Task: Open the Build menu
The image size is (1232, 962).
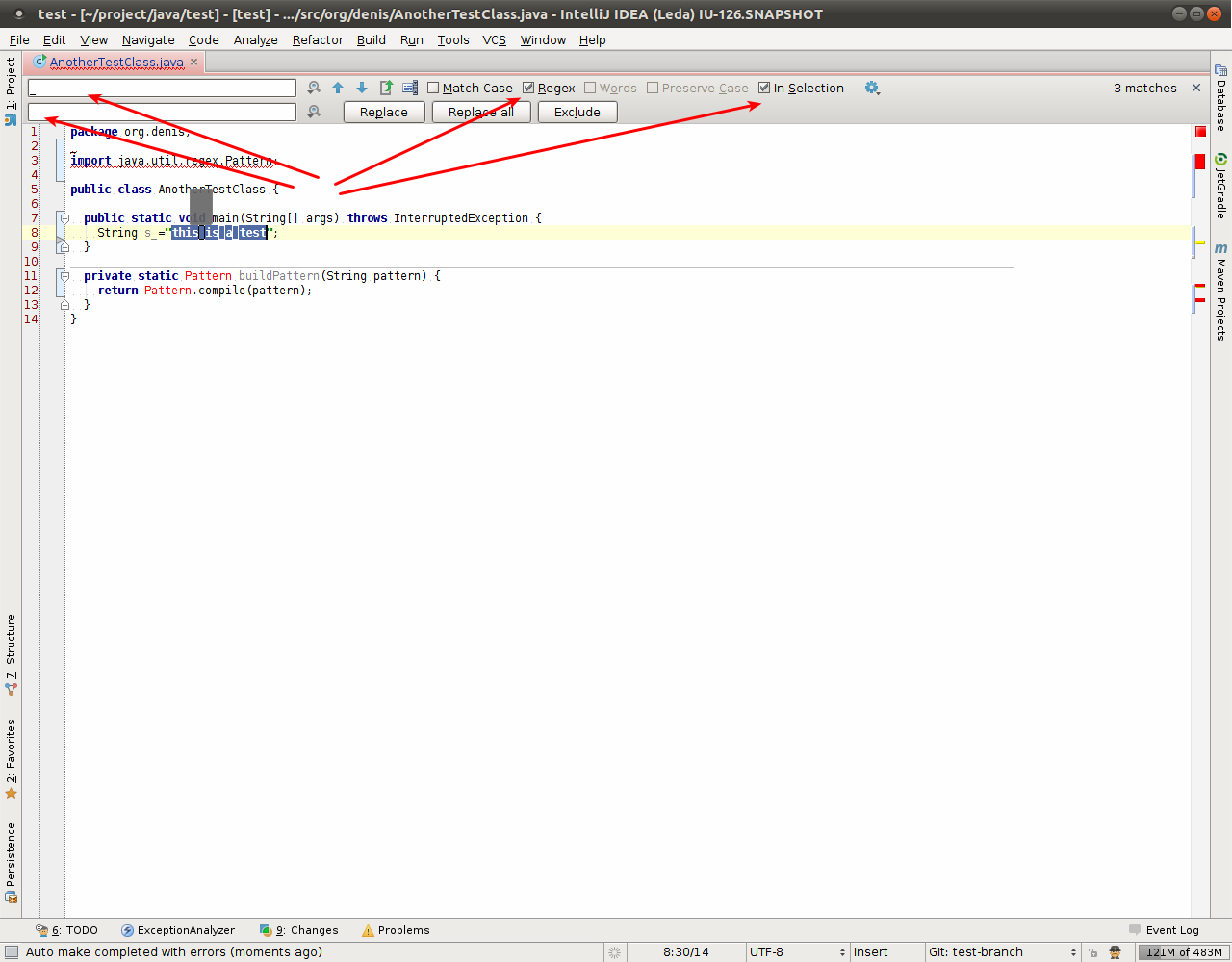Action: 372,39
